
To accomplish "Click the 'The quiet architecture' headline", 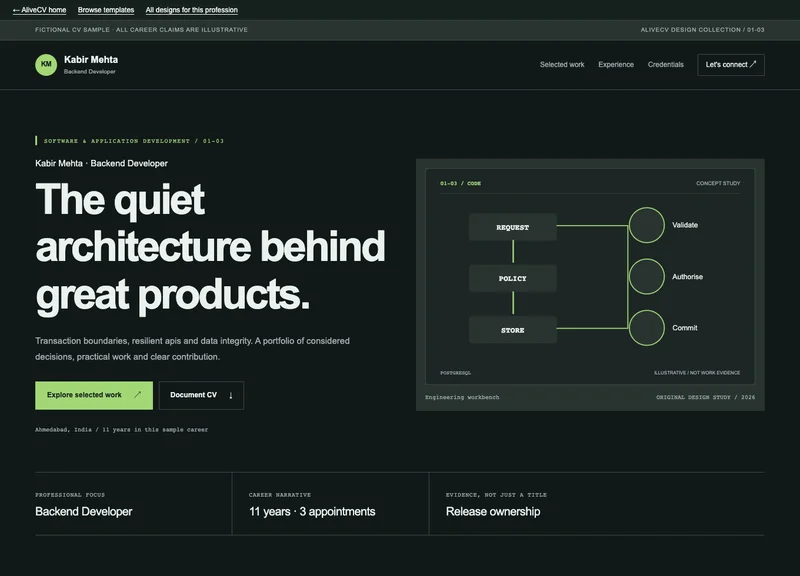I will [210, 248].
